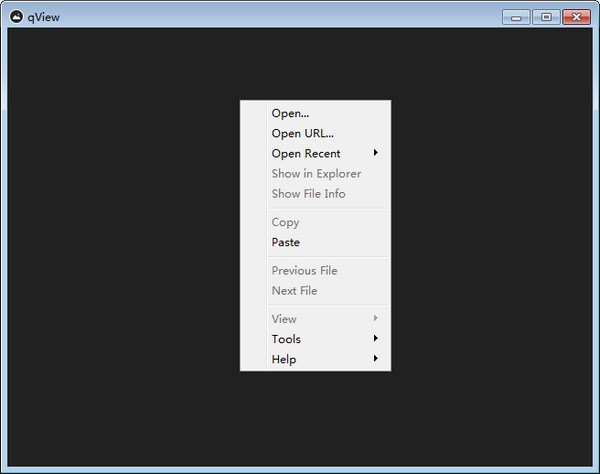
Task: Click the qView title bar text
Action: pyautogui.click(x=46, y=16)
